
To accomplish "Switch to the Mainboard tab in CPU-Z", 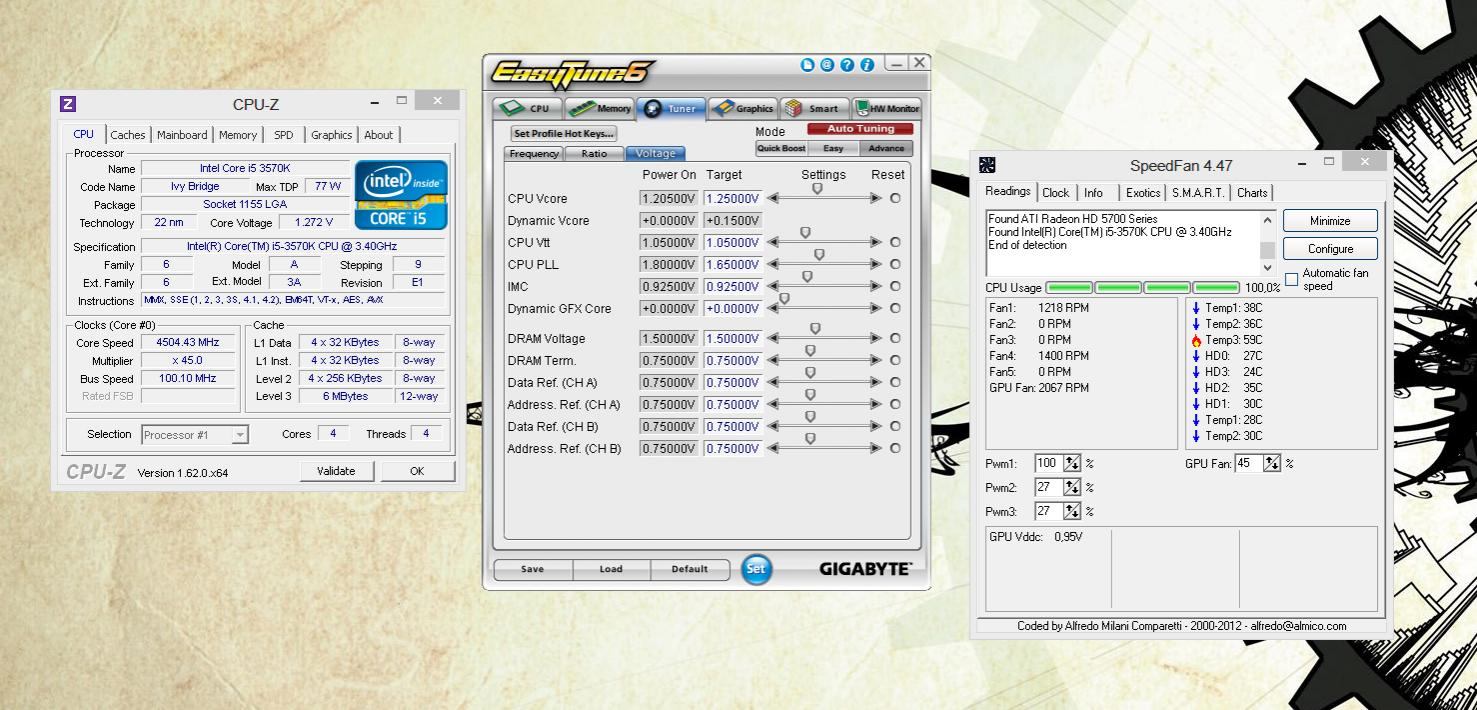I will pos(182,135).
